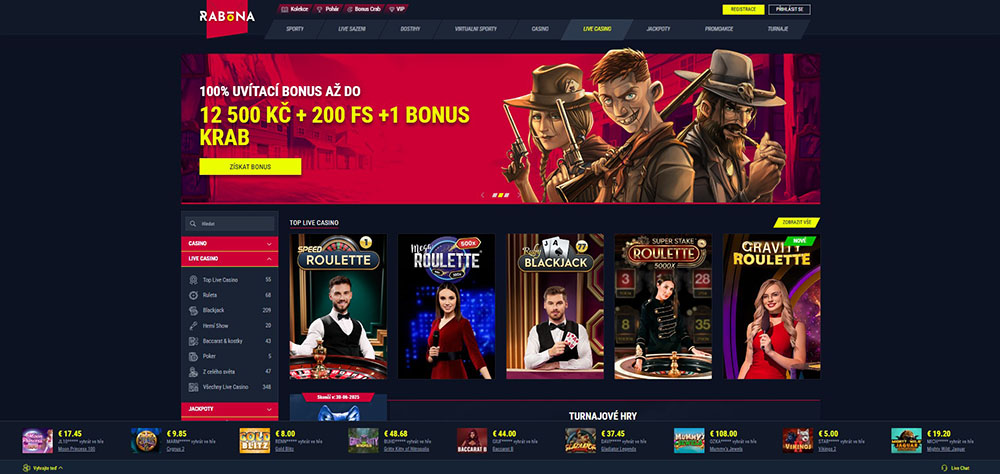The width and height of the screenshot is (1000, 474).
Task: Expand the Vyhrajte teď winners bar
Action: [43, 468]
